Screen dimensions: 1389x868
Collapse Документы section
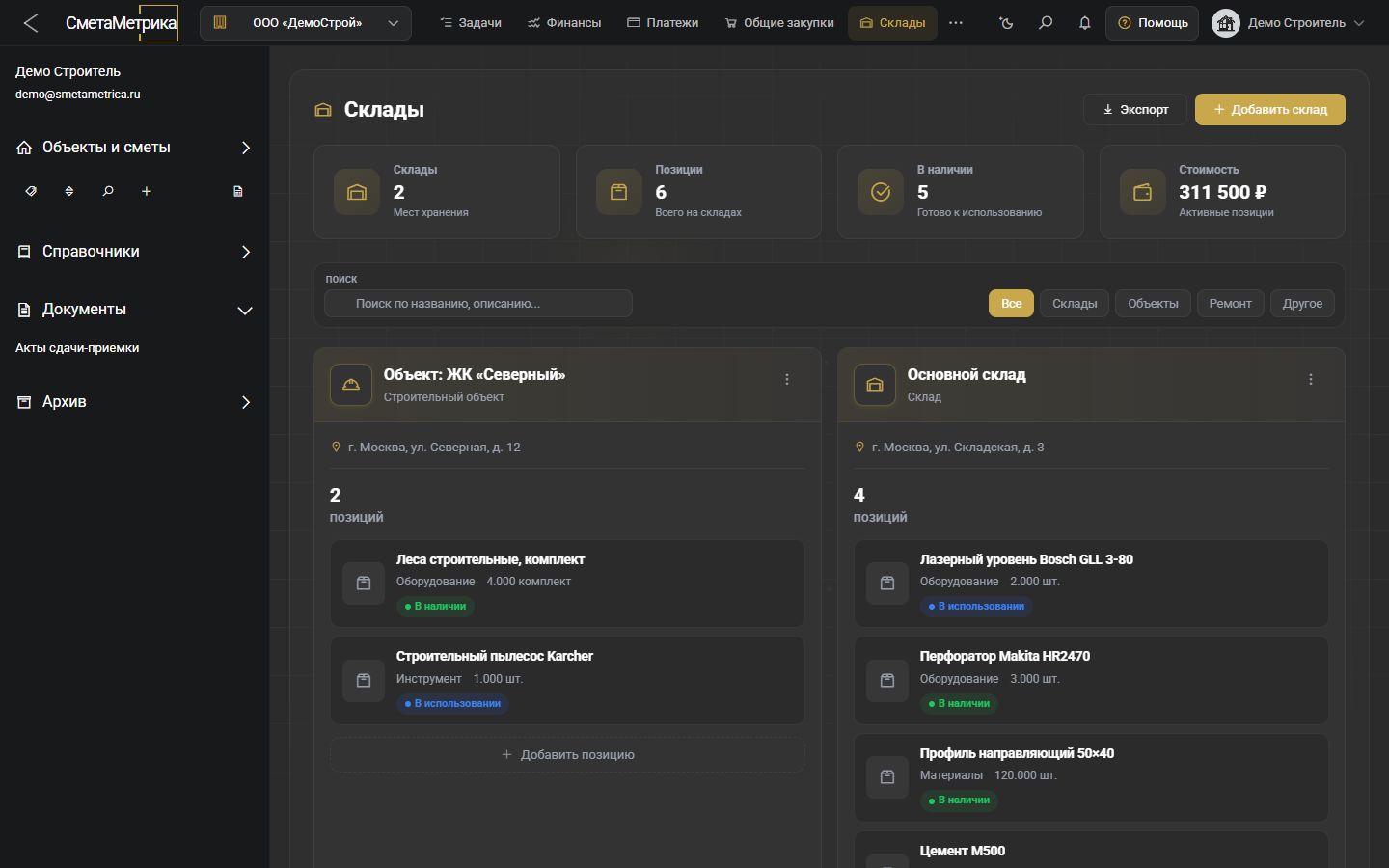point(135,310)
